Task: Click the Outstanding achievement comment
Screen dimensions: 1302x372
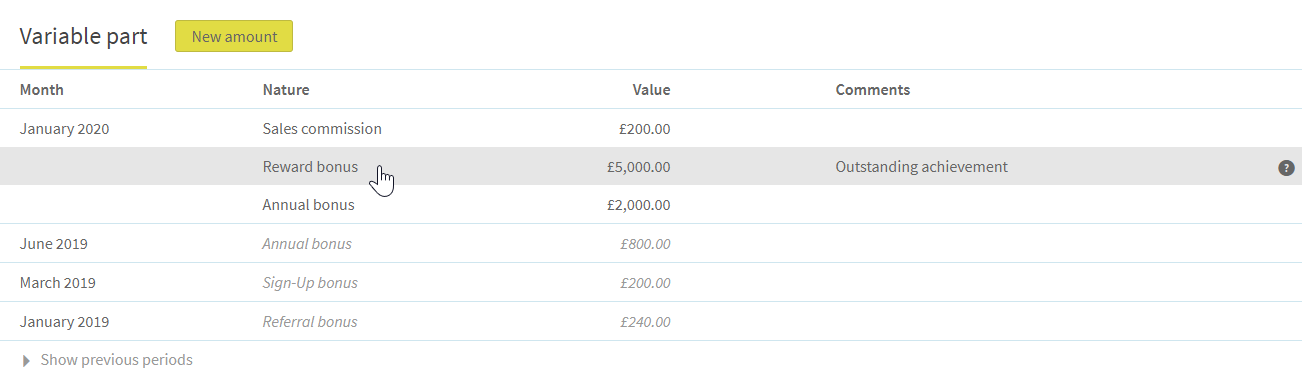Action: pyautogui.click(x=922, y=167)
